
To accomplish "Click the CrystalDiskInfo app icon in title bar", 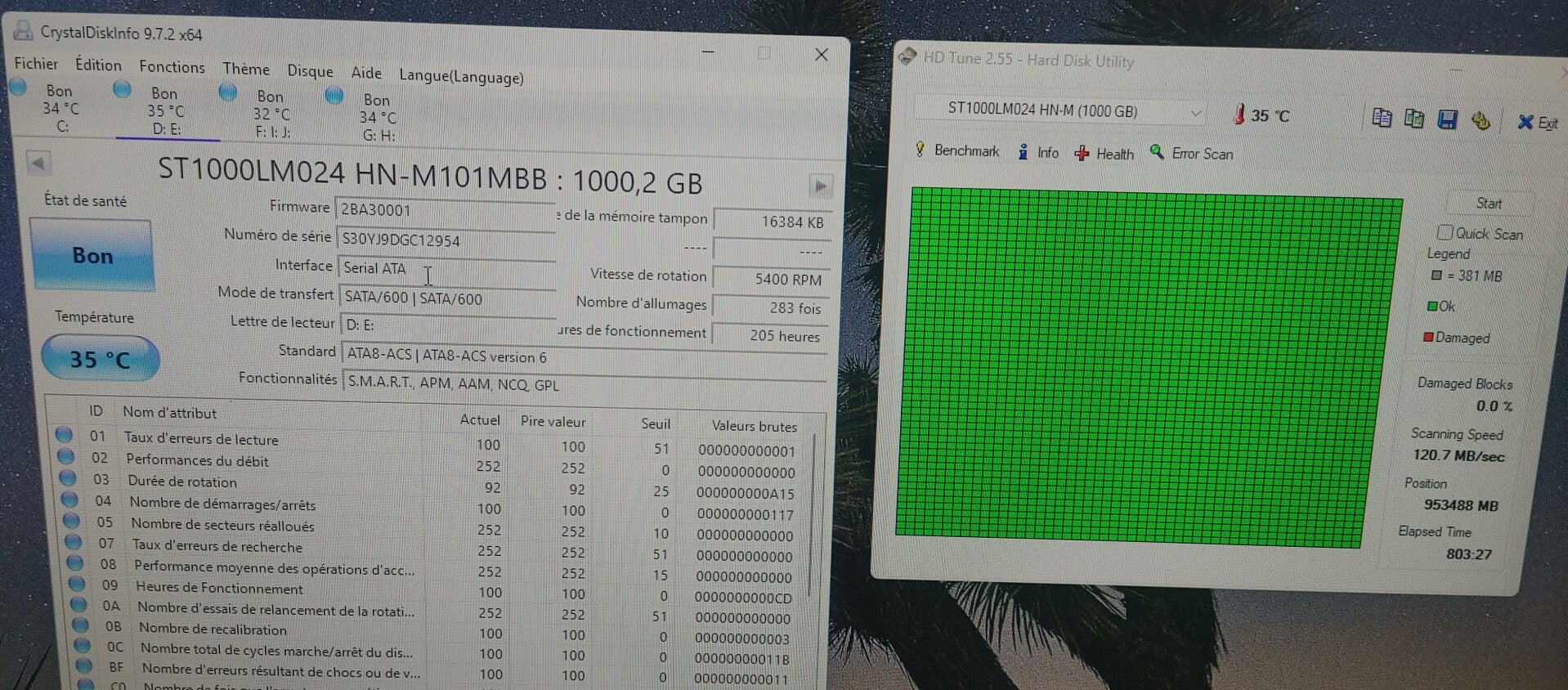I will [x=24, y=31].
